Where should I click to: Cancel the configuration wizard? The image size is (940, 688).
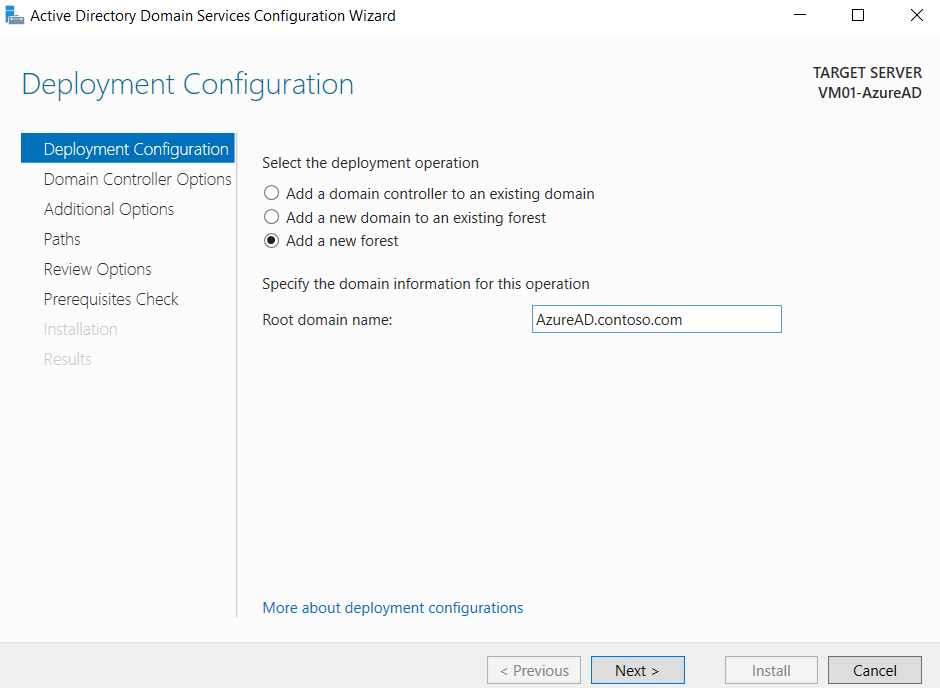[875, 670]
